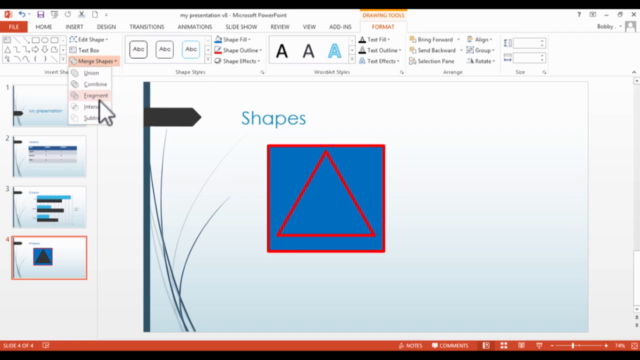
Task: Switch to the ANIMATIONS tab
Action: point(195,27)
